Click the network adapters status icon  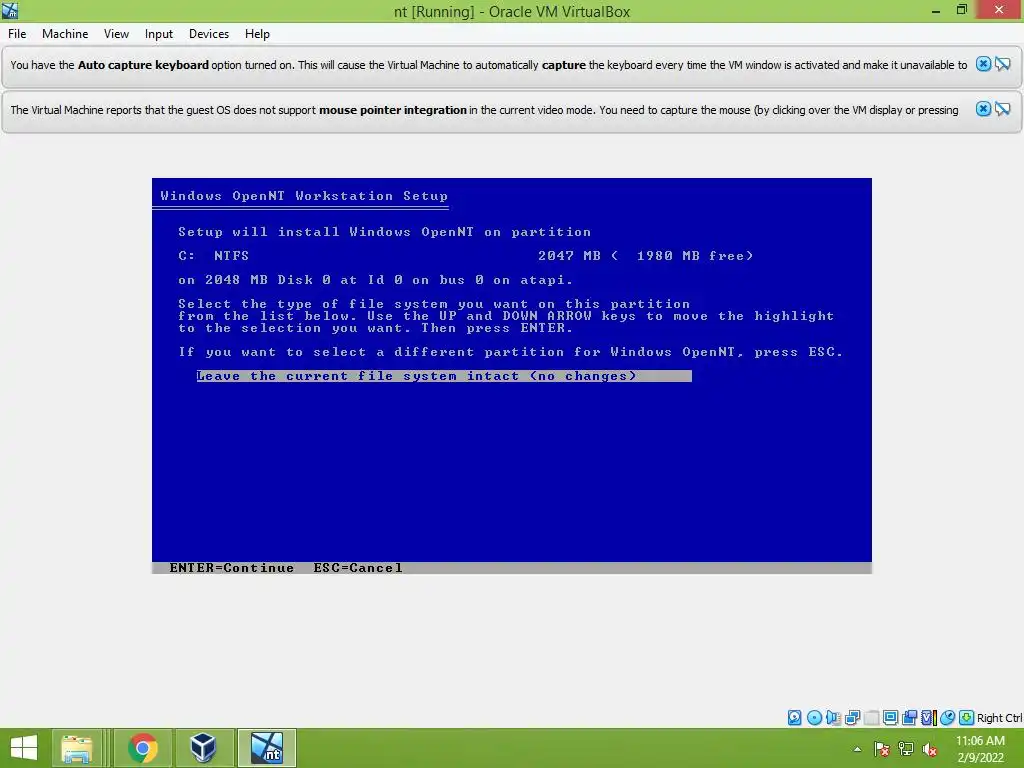tap(852, 718)
